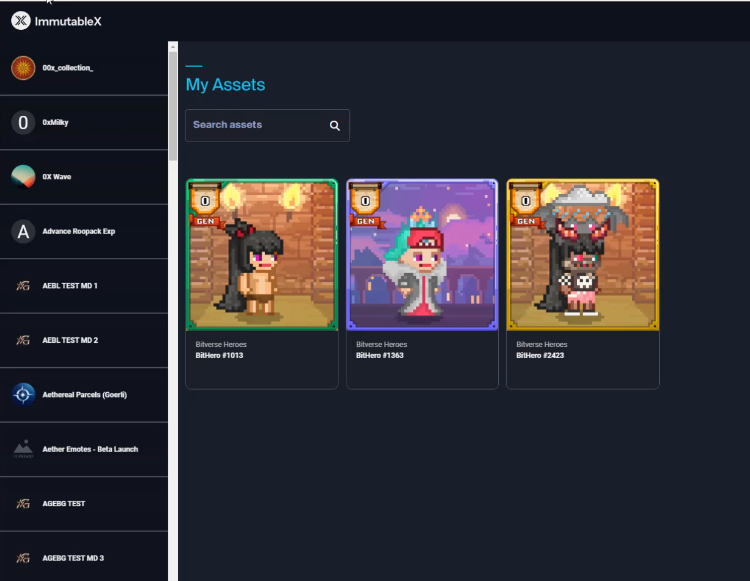Click the GEN 0 badge on BitHero #1013
This screenshot has width=750, height=581.
pyautogui.click(x=206, y=207)
